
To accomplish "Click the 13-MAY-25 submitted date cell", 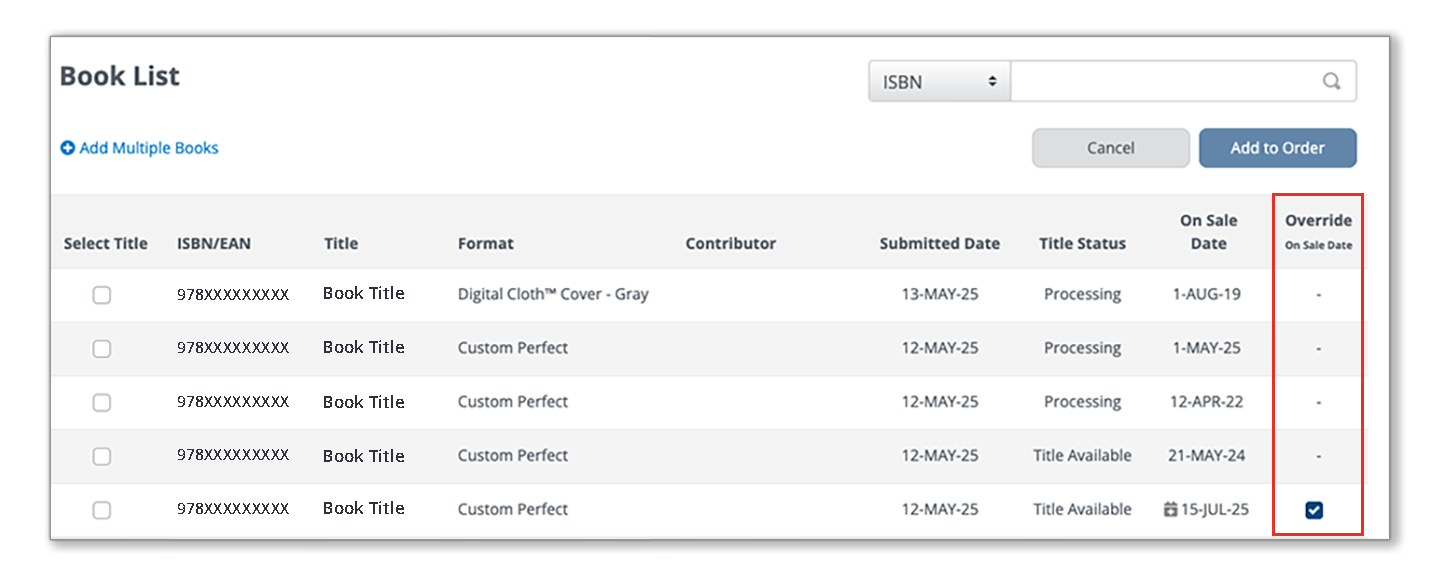I will click(x=940, y=294).
